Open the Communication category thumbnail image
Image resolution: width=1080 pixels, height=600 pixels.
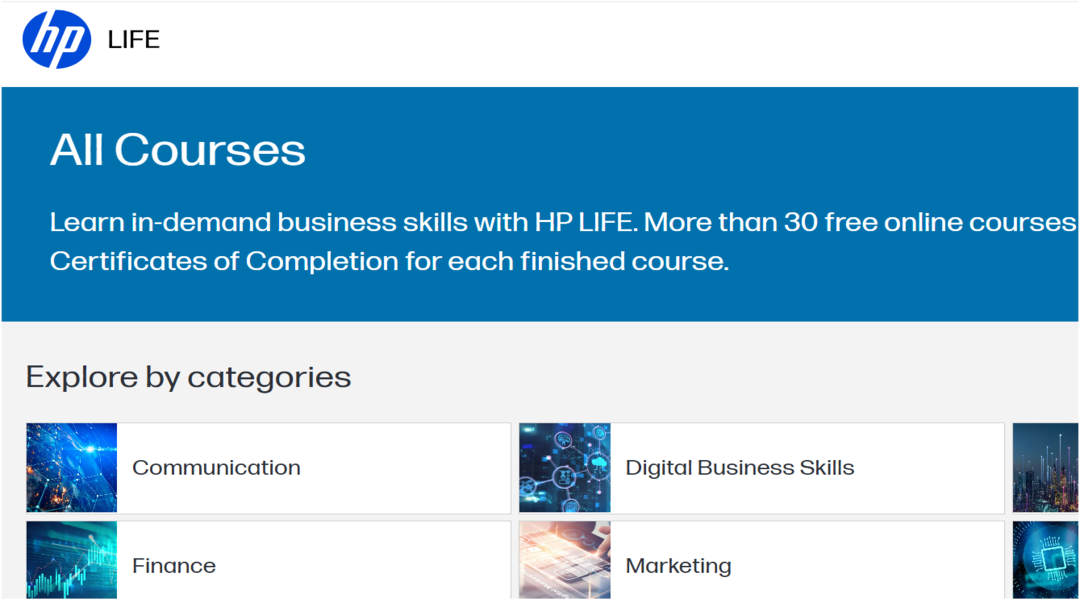(72, 467)
